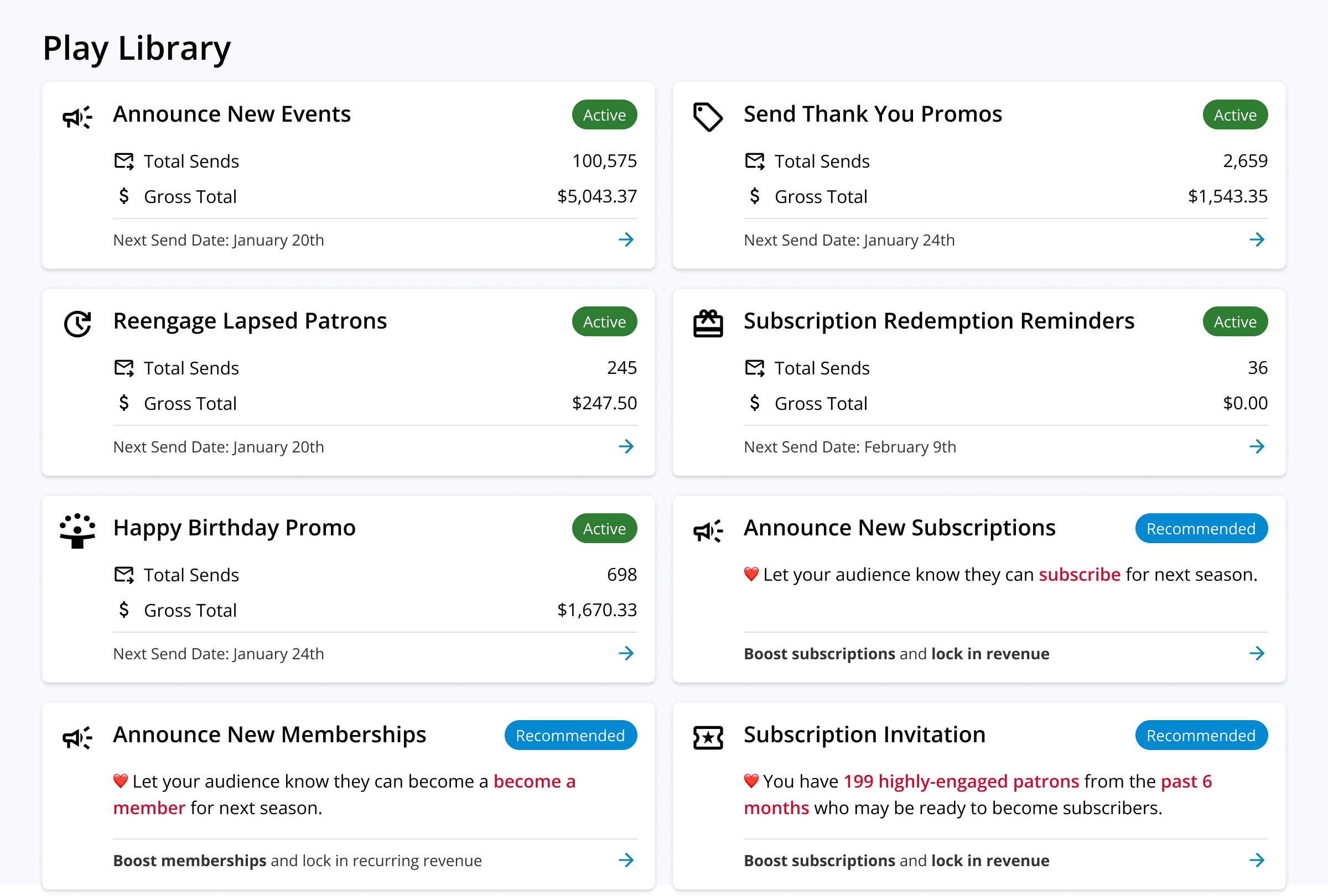
Task: Select the Happy Birthday Promo title
Action: pyautogui.click(x=234, y=528)
